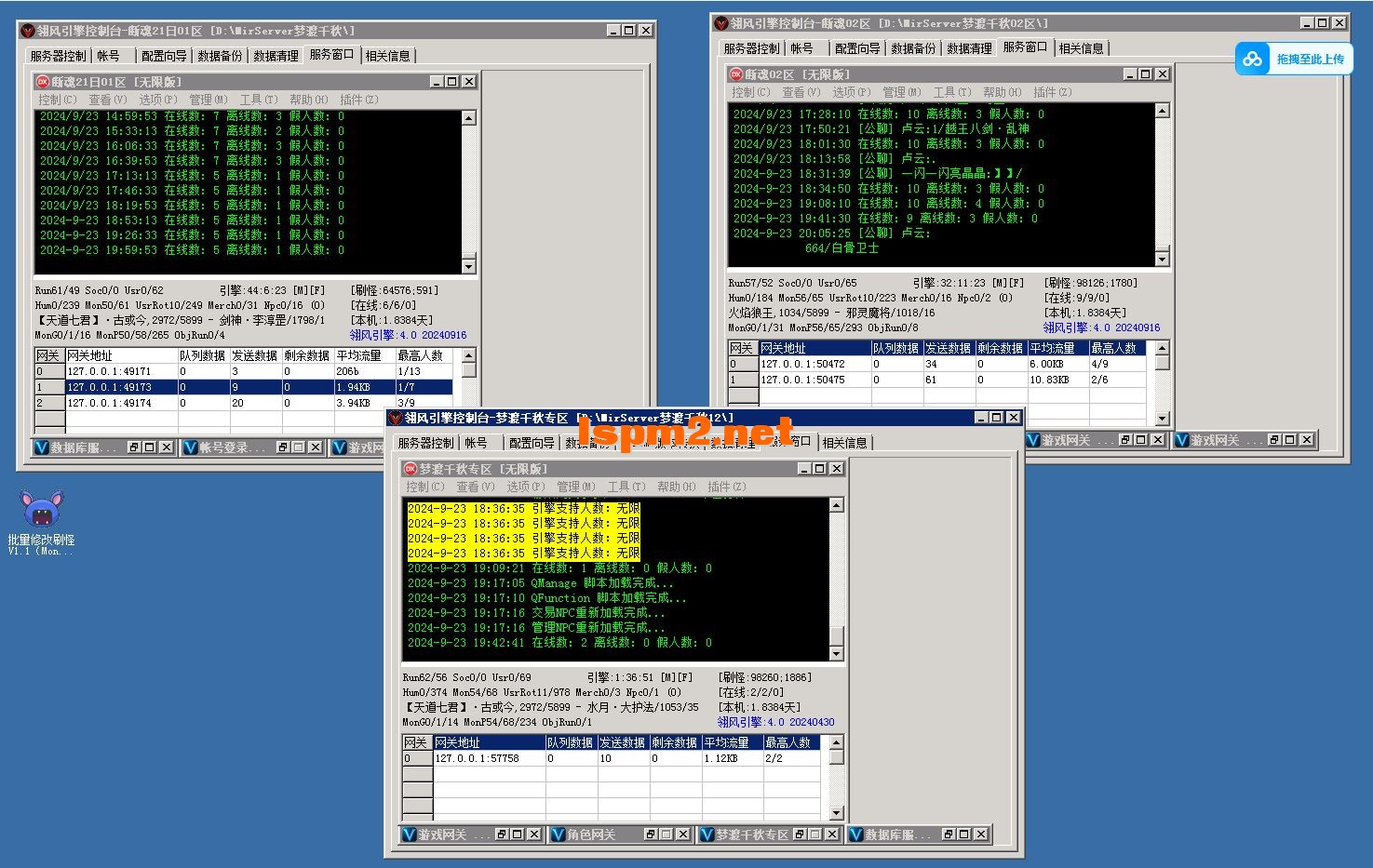Click the app logo in 梦渡千秋专区 console title bar
The width and height of the screenshot is (1373, 868).
tap(396, 418)
